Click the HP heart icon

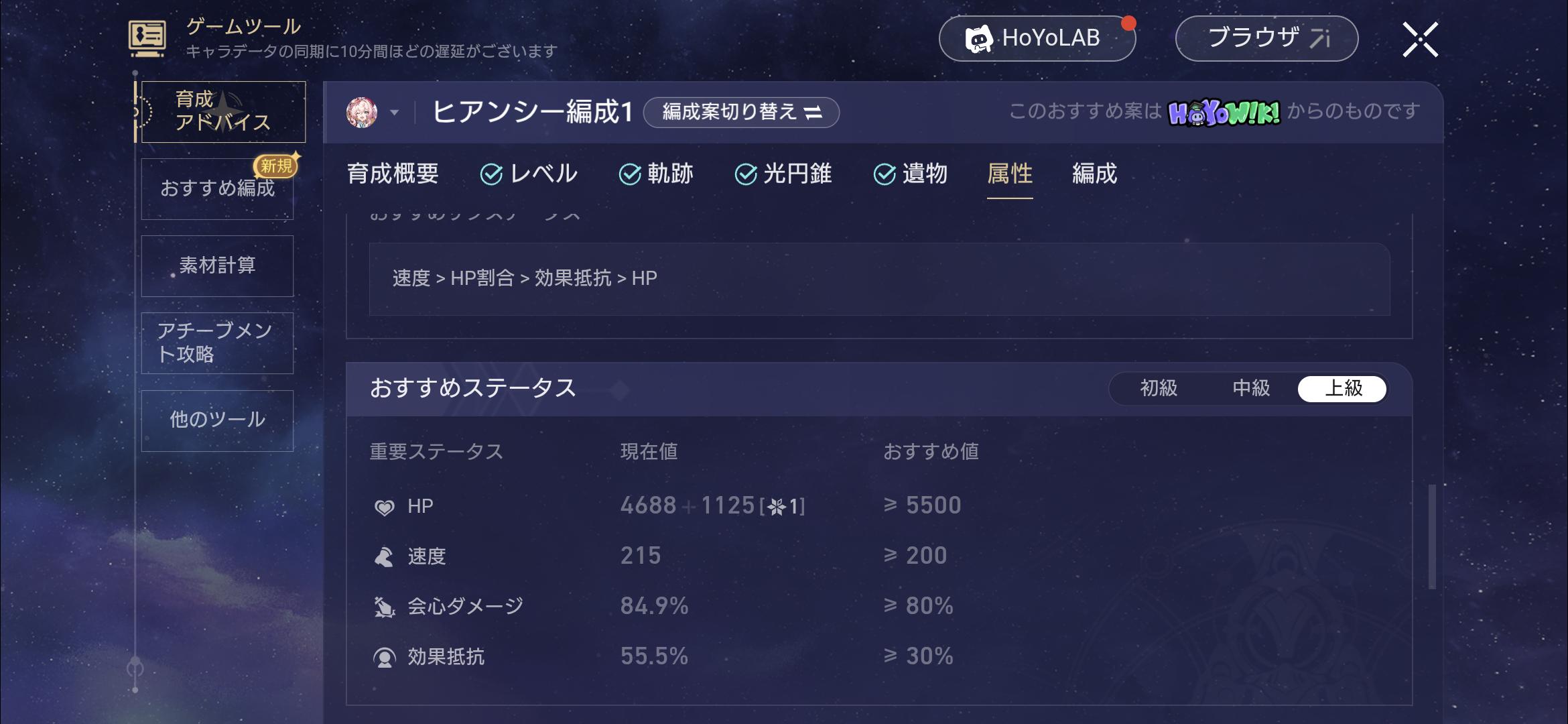[x=384, y=507]
